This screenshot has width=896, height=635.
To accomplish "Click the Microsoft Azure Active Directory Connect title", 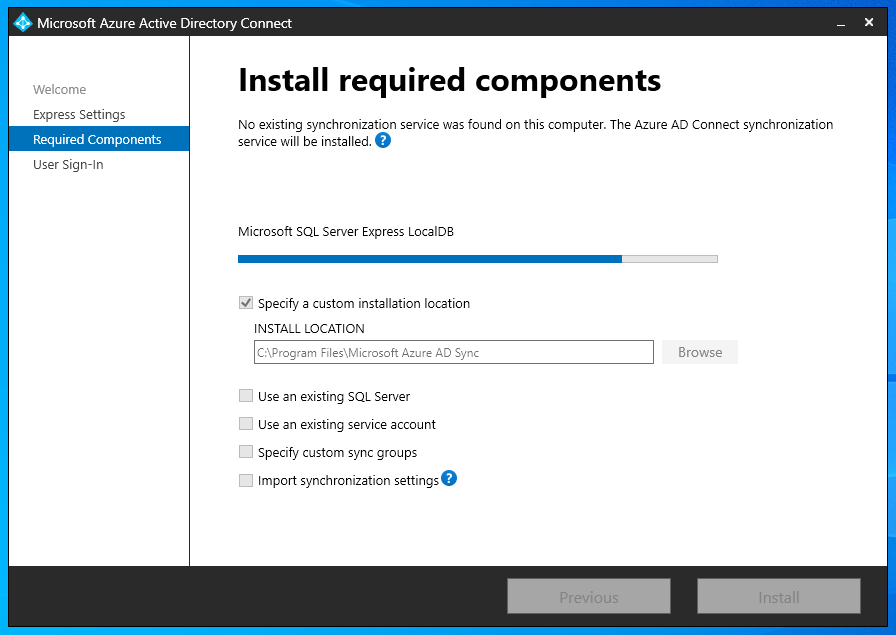I will 165,23.
